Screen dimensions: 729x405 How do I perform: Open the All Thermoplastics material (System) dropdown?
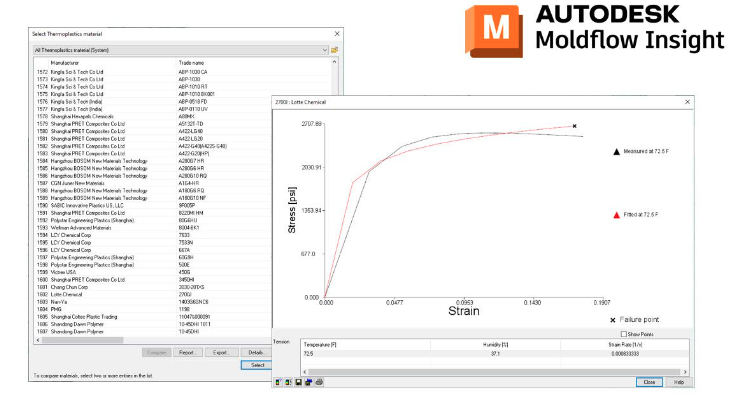click(181, 50)
